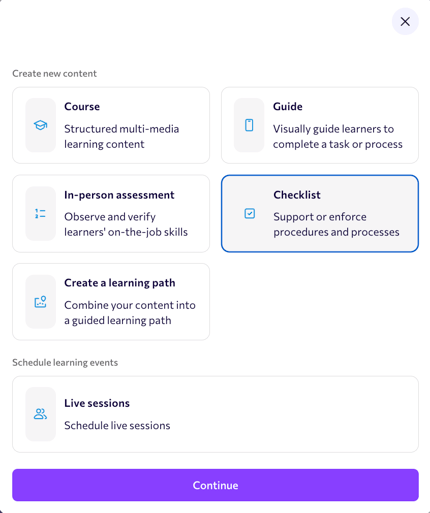
Task: Select the In-person assessment title
Action: [x=119, y=195]
